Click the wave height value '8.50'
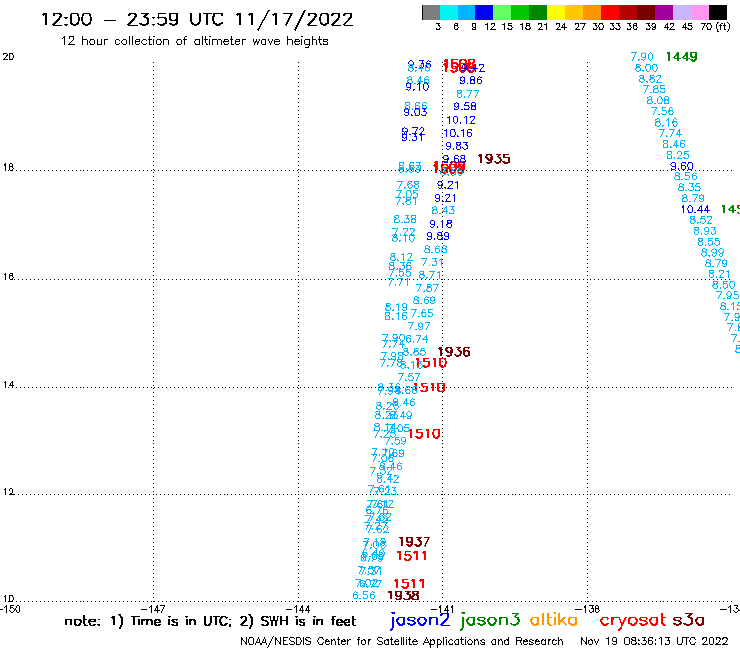 (724, 285)
